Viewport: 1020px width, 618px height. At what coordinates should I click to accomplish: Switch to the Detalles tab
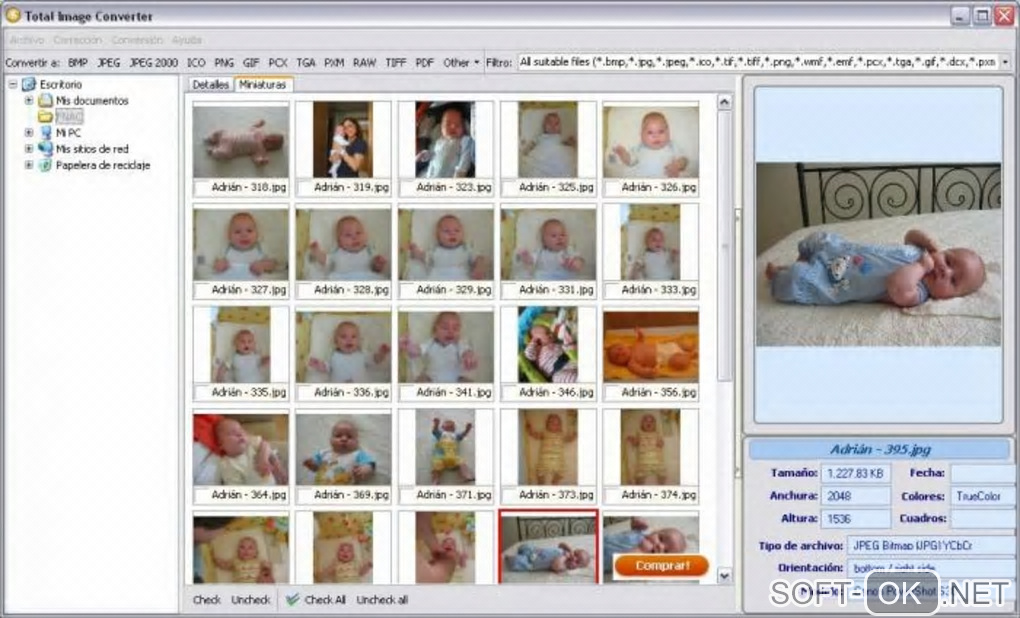coord(210,85)
